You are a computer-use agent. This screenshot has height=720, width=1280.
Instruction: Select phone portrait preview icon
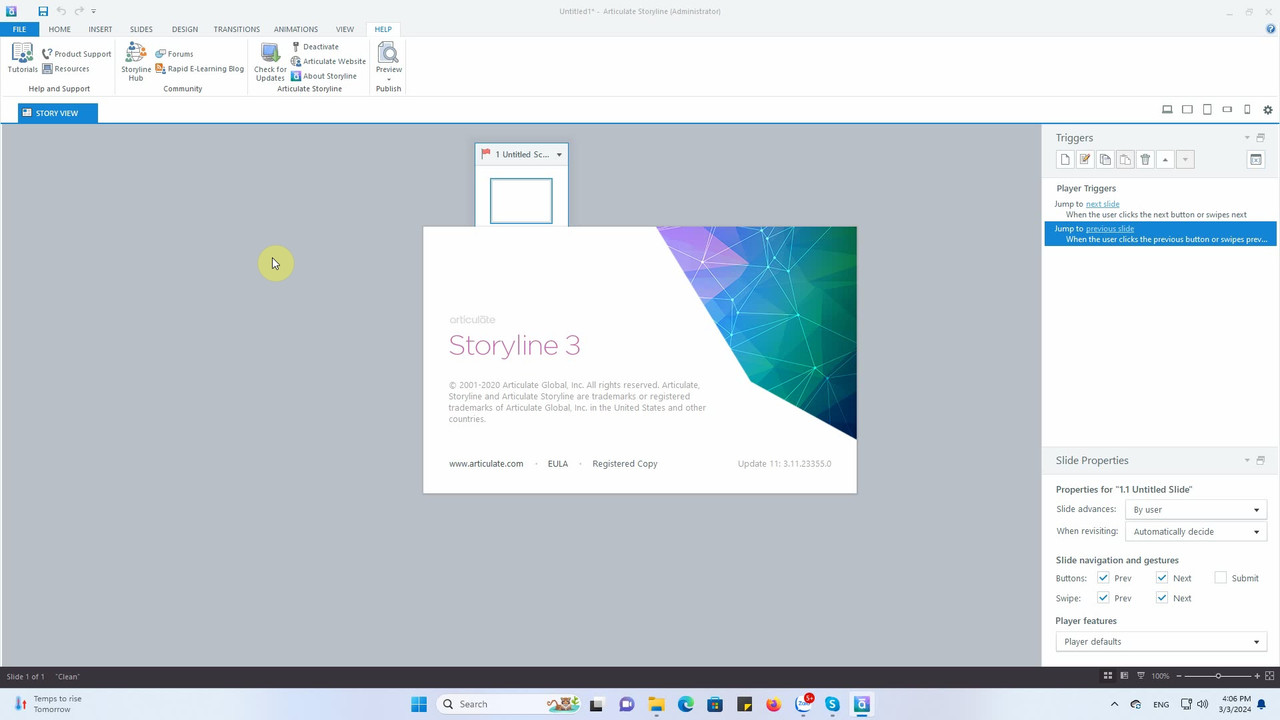pos(1247,110)
